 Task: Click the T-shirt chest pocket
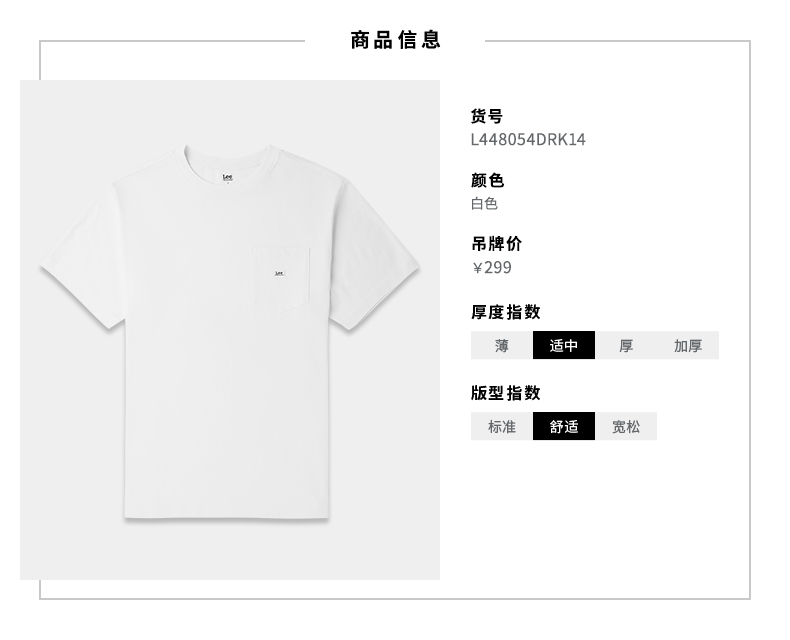[280, 277]
